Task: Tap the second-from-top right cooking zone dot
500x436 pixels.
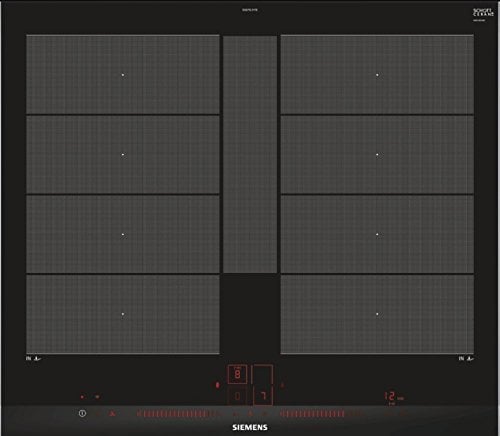Action: coord(377,155)
